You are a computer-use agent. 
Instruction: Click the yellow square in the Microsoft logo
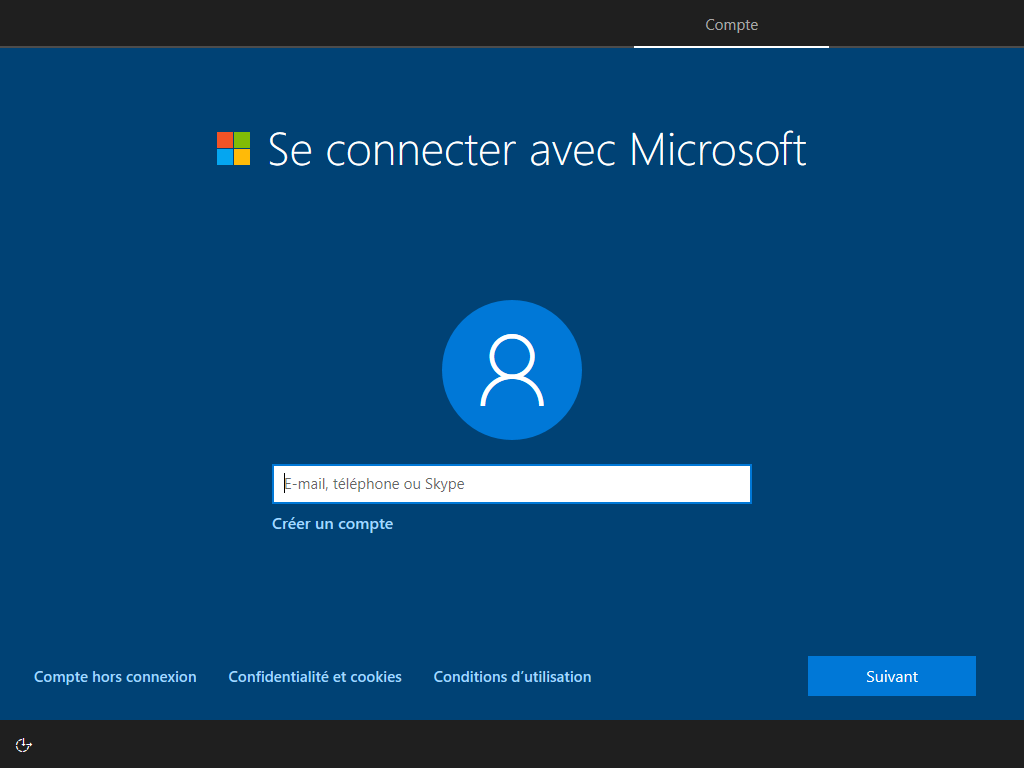(242, 157)
